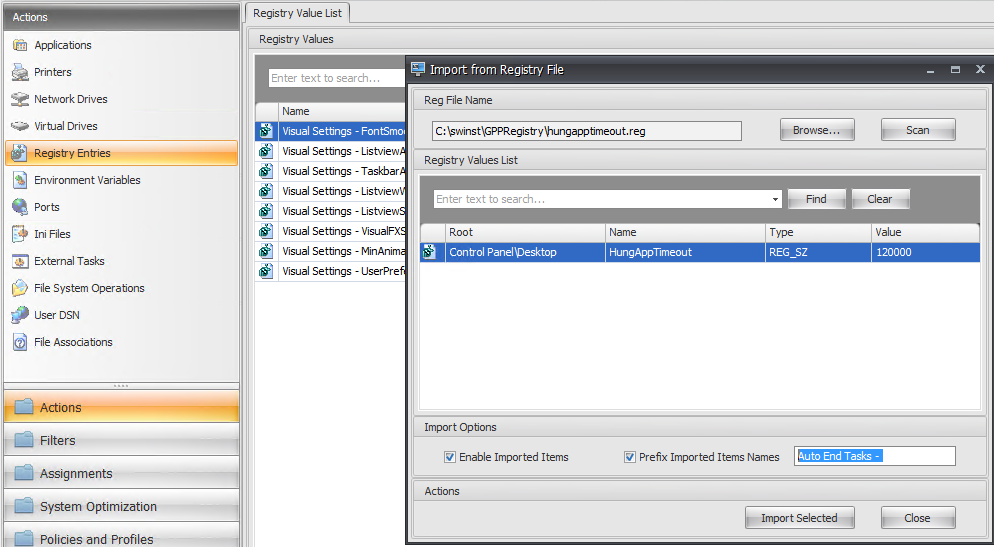
Task: Toggle the Enable Imported Items checkbox
Action: click(450, 457)
